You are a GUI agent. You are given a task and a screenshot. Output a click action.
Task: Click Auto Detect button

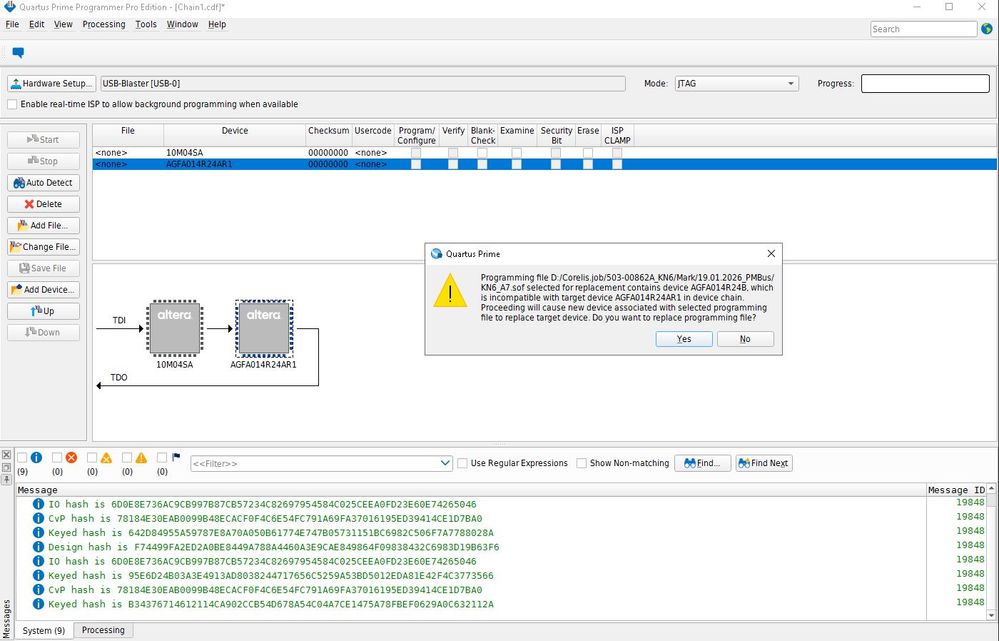pos(43,182)
